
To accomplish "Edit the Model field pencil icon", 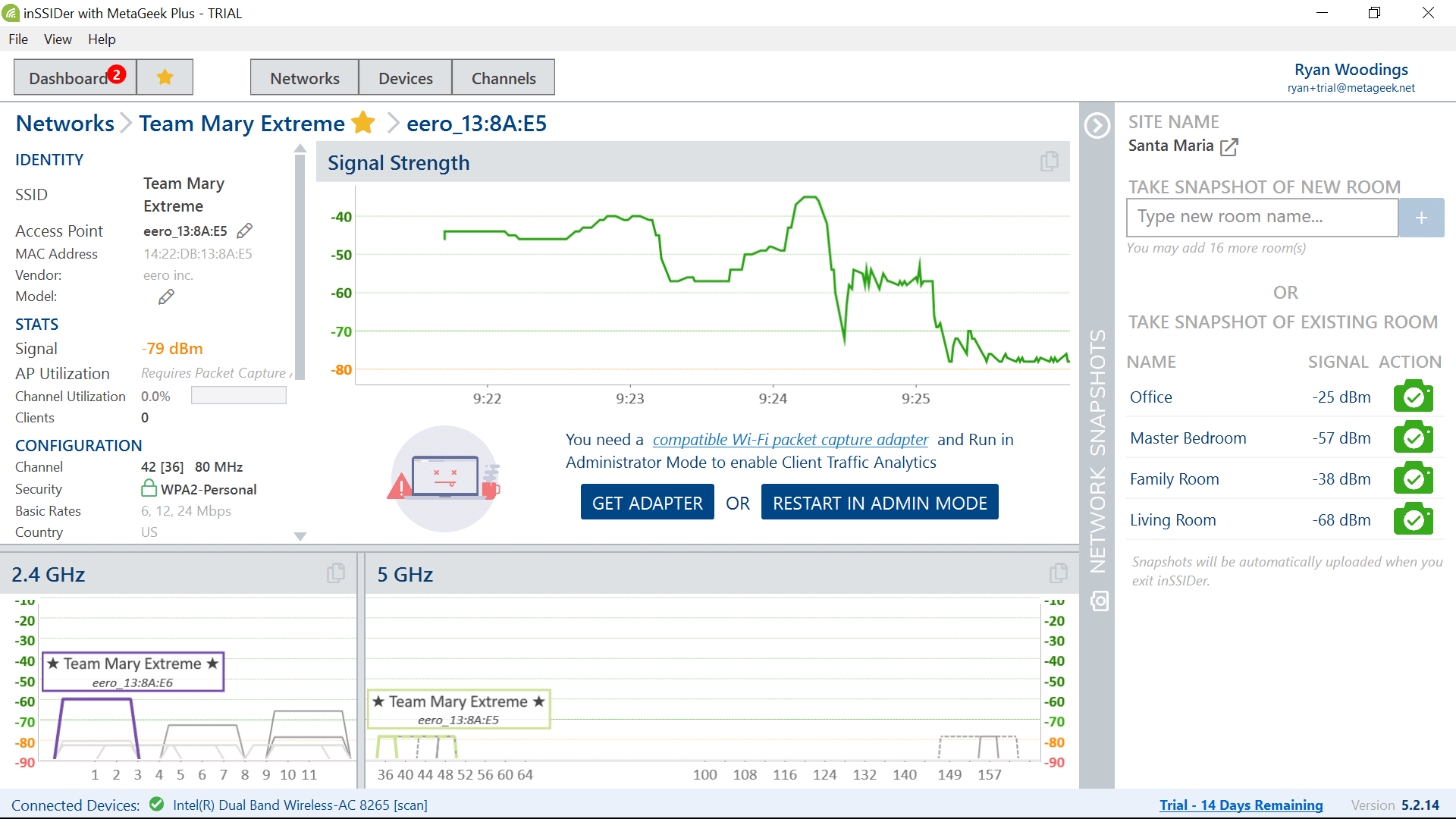I will pyautogui.click(x=166, y=297).
